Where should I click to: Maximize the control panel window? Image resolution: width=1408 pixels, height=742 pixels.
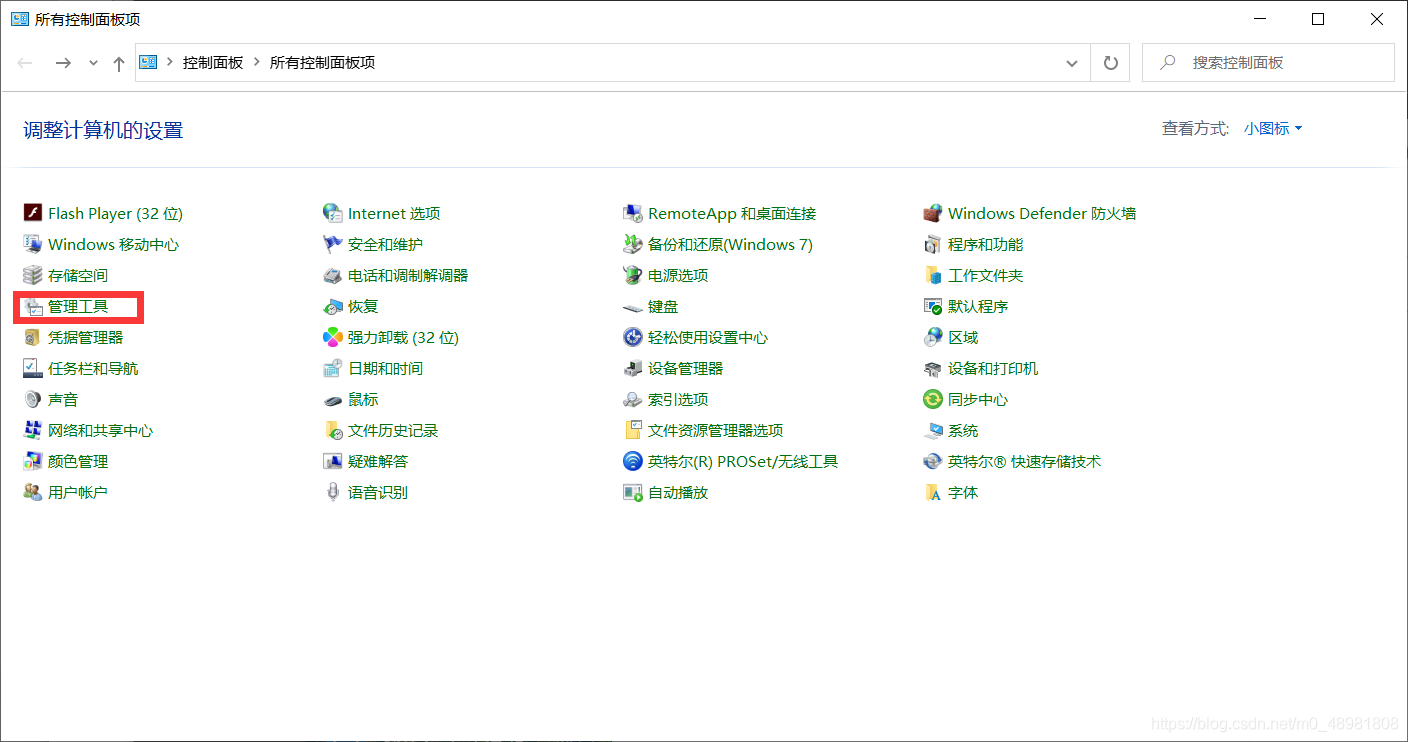click(1318, 19)
